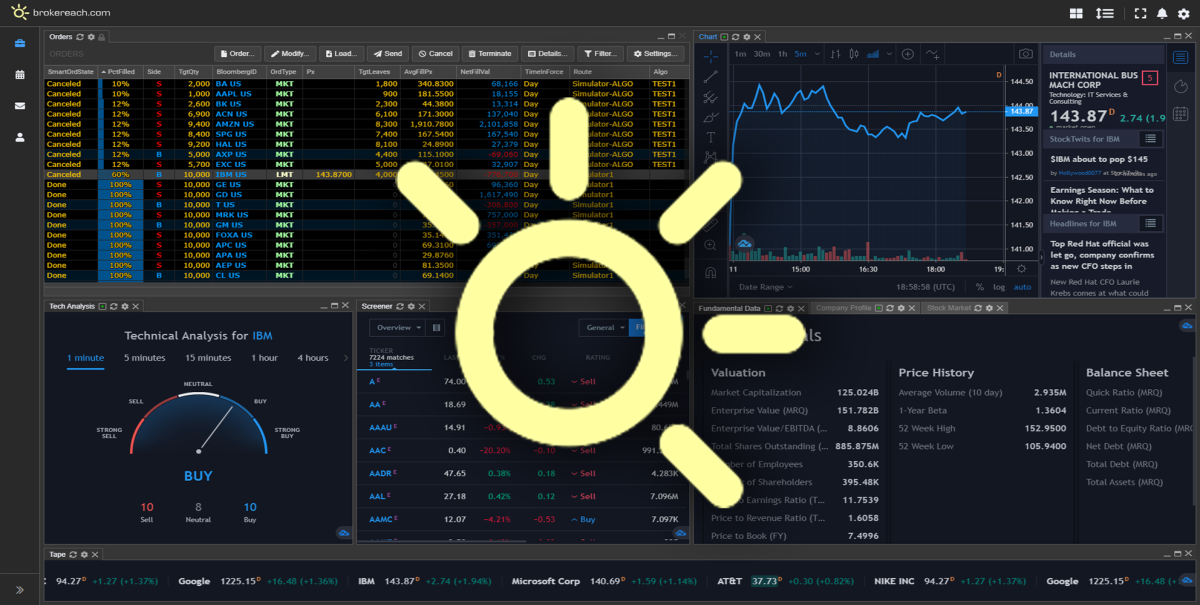Select the zoom-in tool on the chart sidebar
Image resolution: width=1200 pixels, height=605 pixels.
(711, 244)
